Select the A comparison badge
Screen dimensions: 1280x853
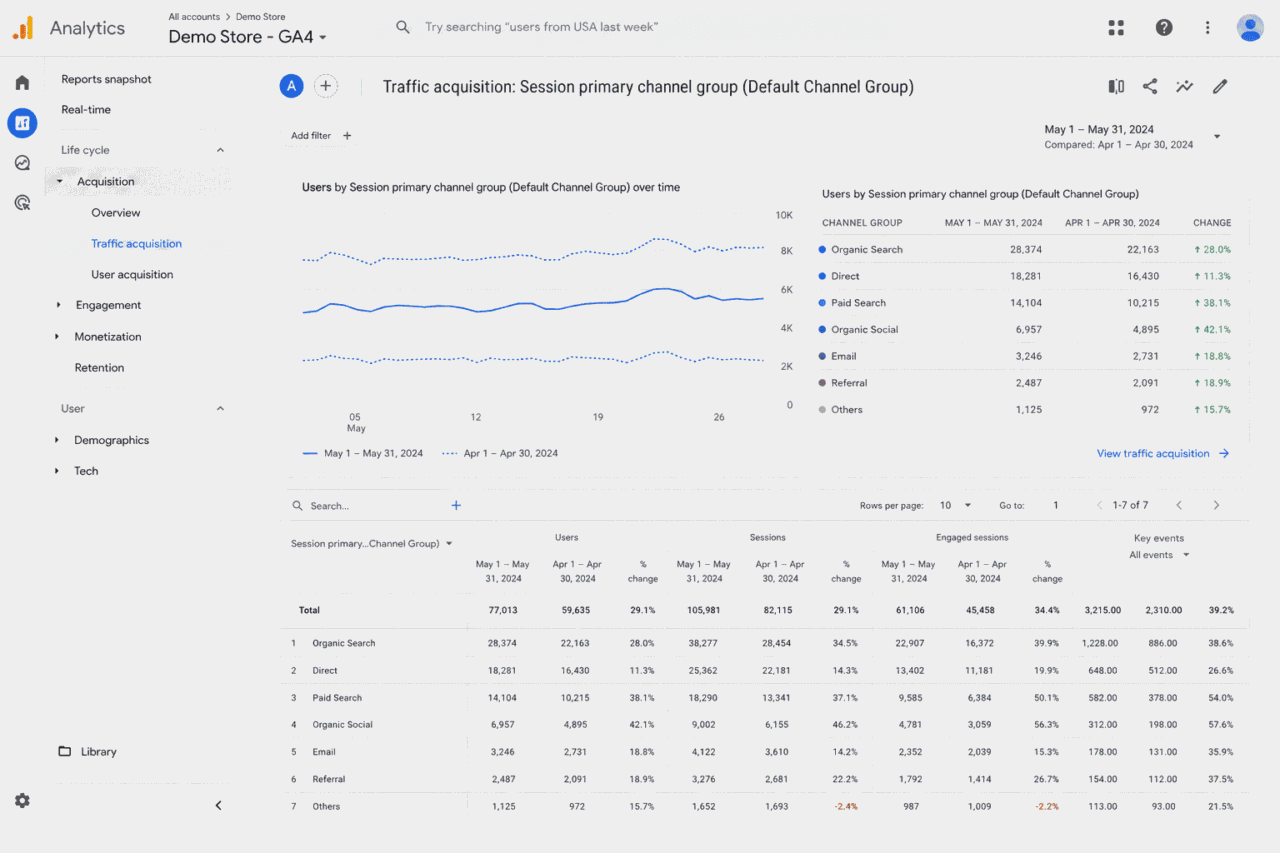click(x=291, y=86)
